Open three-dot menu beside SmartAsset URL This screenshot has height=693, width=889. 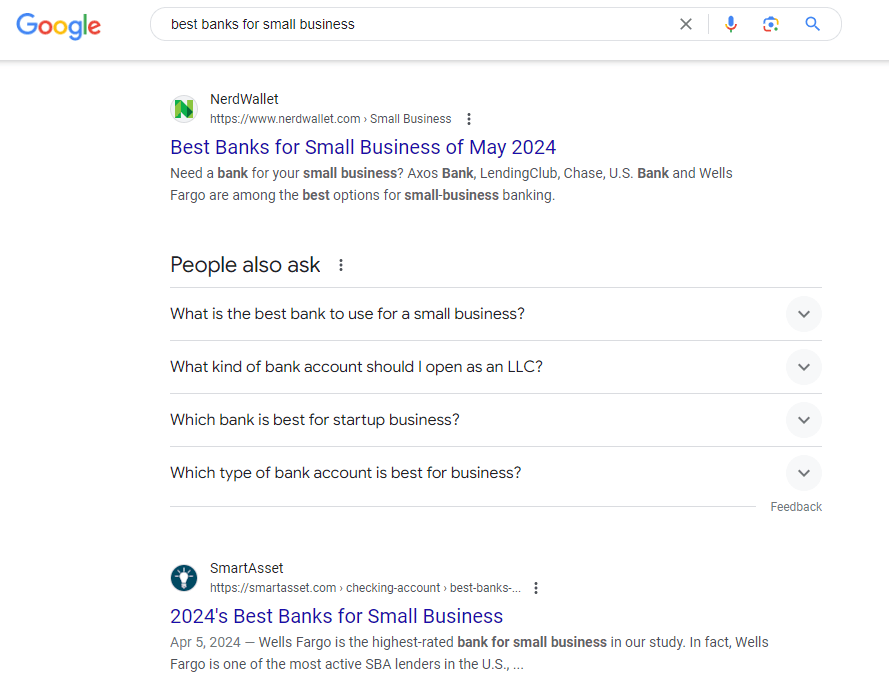pos(536,588)
